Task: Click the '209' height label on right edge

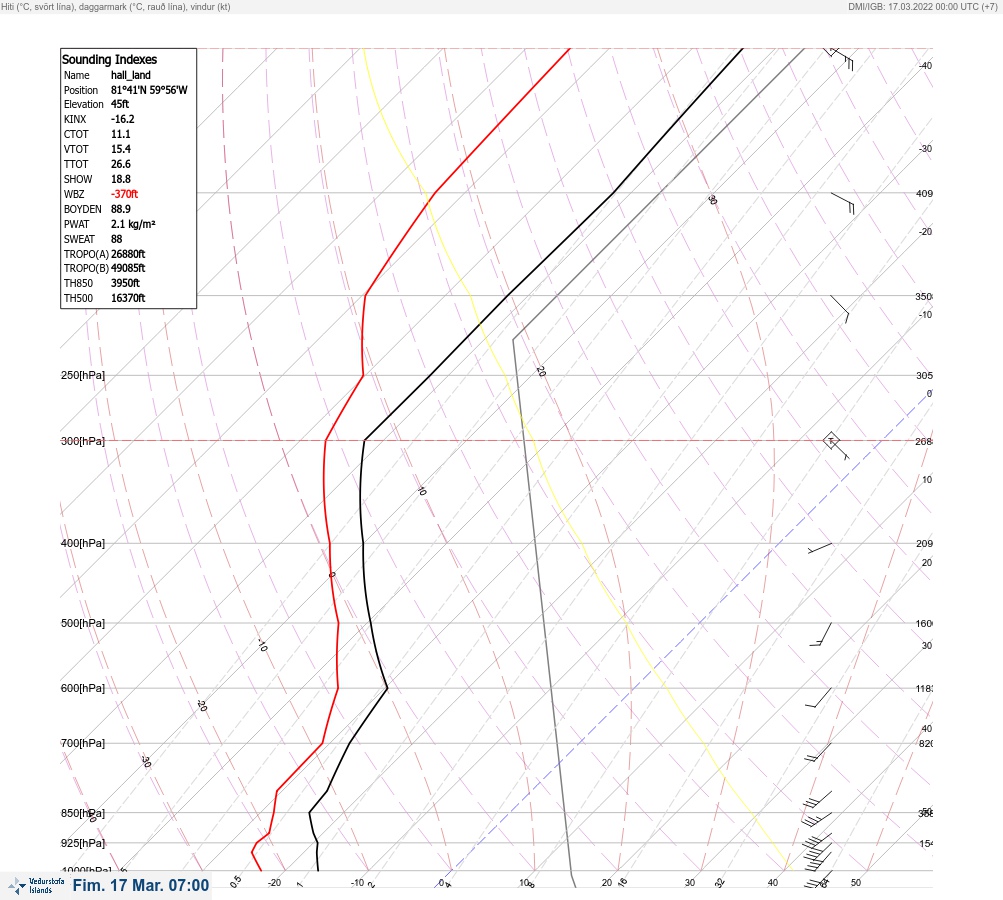Action: pos(924,544)
